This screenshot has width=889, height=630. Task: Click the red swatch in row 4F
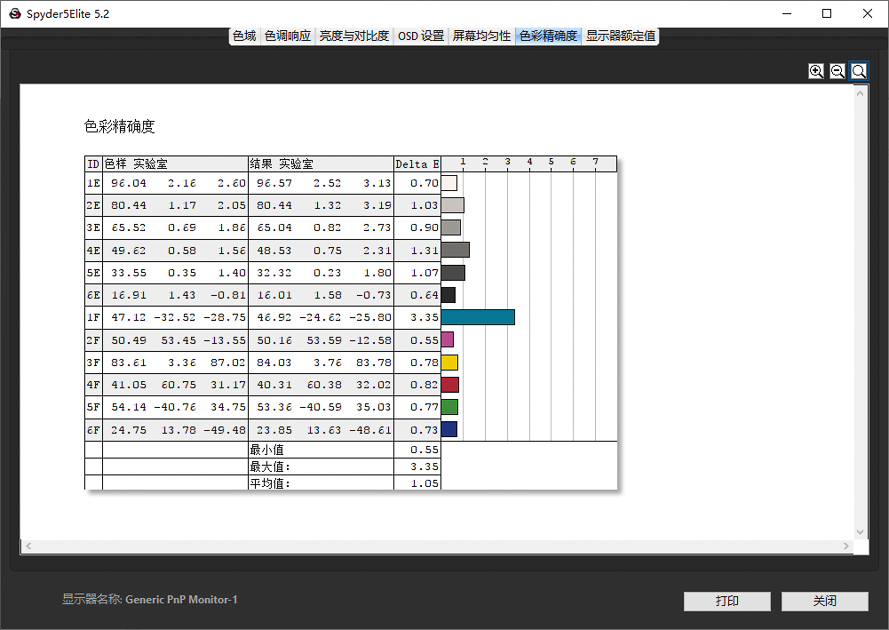(451, 384)
